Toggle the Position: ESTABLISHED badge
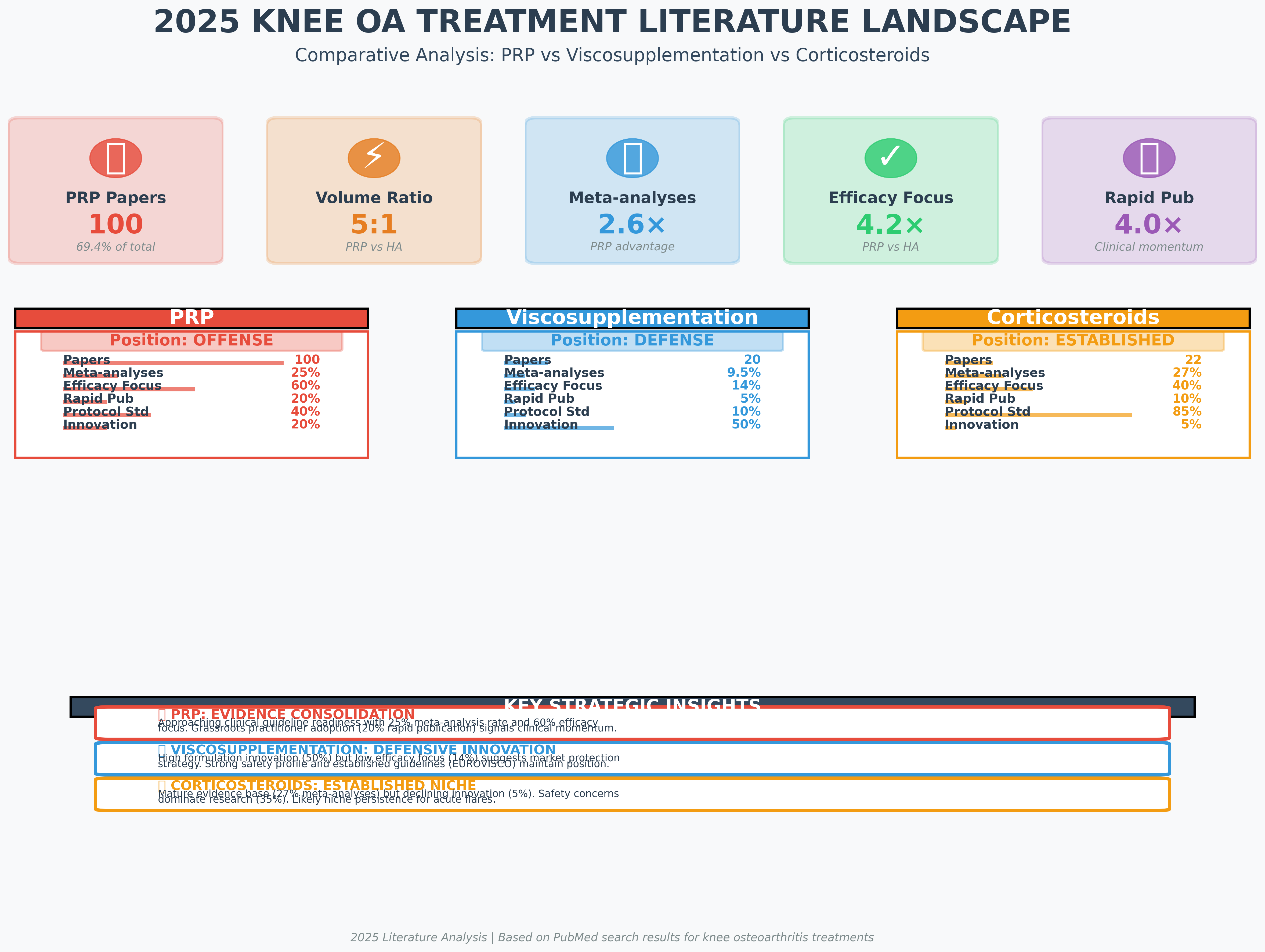The image size is (1265, 952). click(x=1073, y=340)
